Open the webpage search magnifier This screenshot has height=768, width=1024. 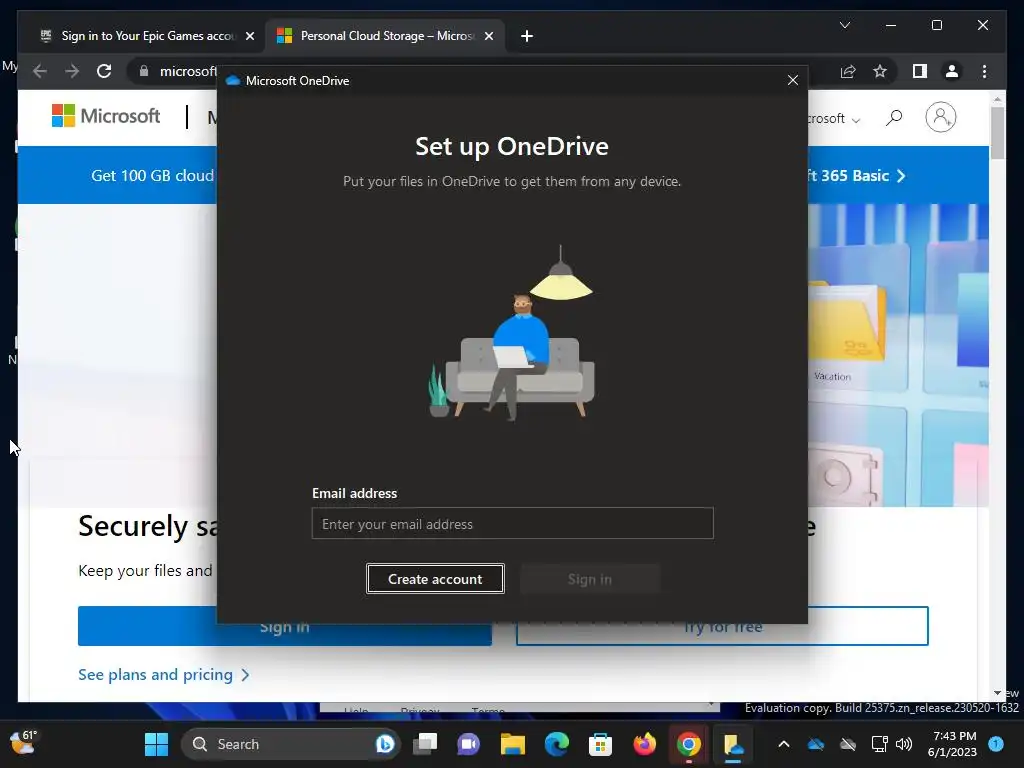pyautogui.click(x=893, y=118)
